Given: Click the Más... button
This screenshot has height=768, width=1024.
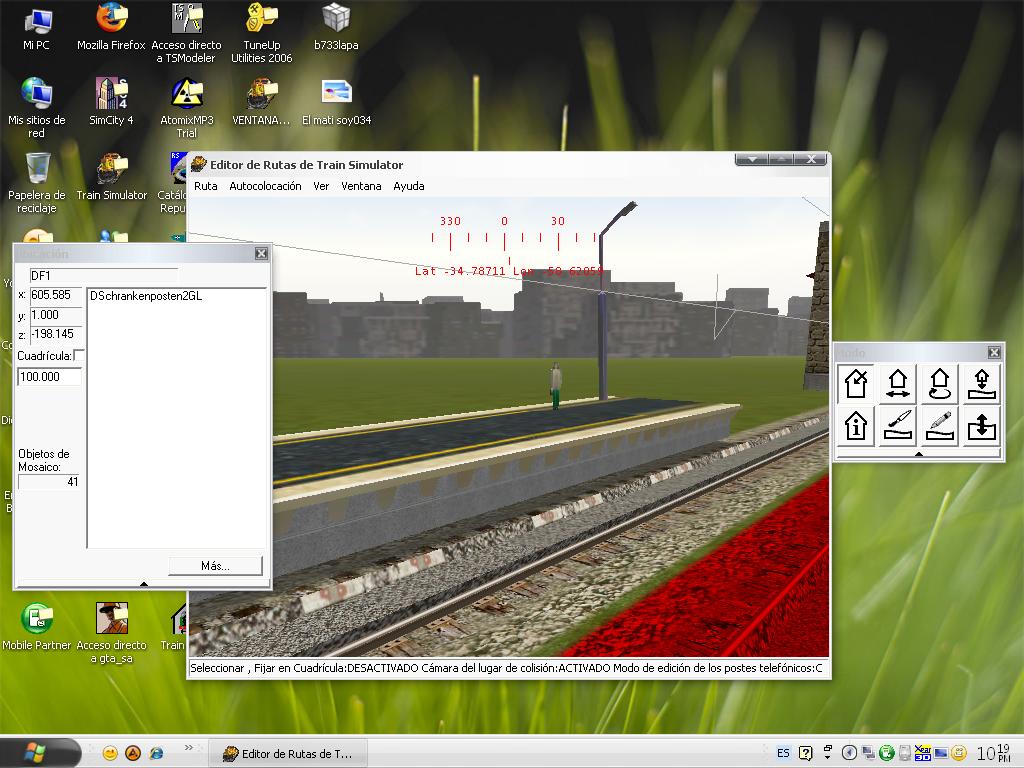Looking at the screenshot, I should (x=215, y=566).
